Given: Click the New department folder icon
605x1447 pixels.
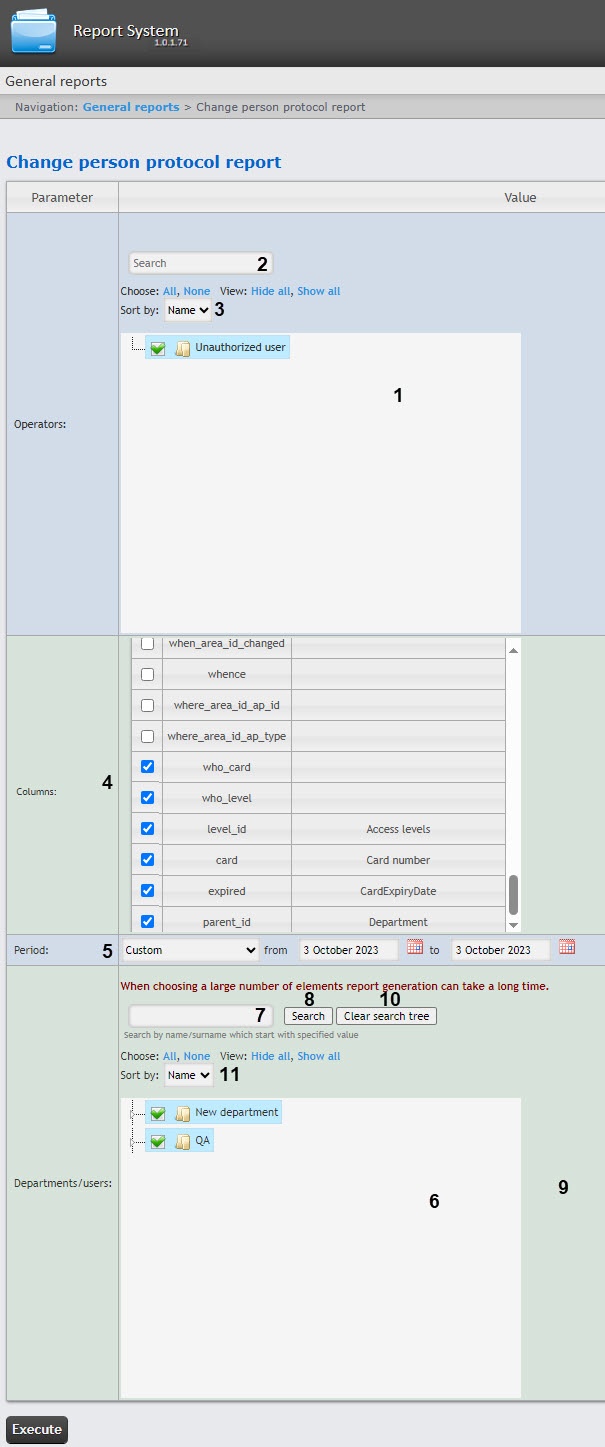Looking at the screenshot, I should pyautogui.click(x=183, y=1112).
